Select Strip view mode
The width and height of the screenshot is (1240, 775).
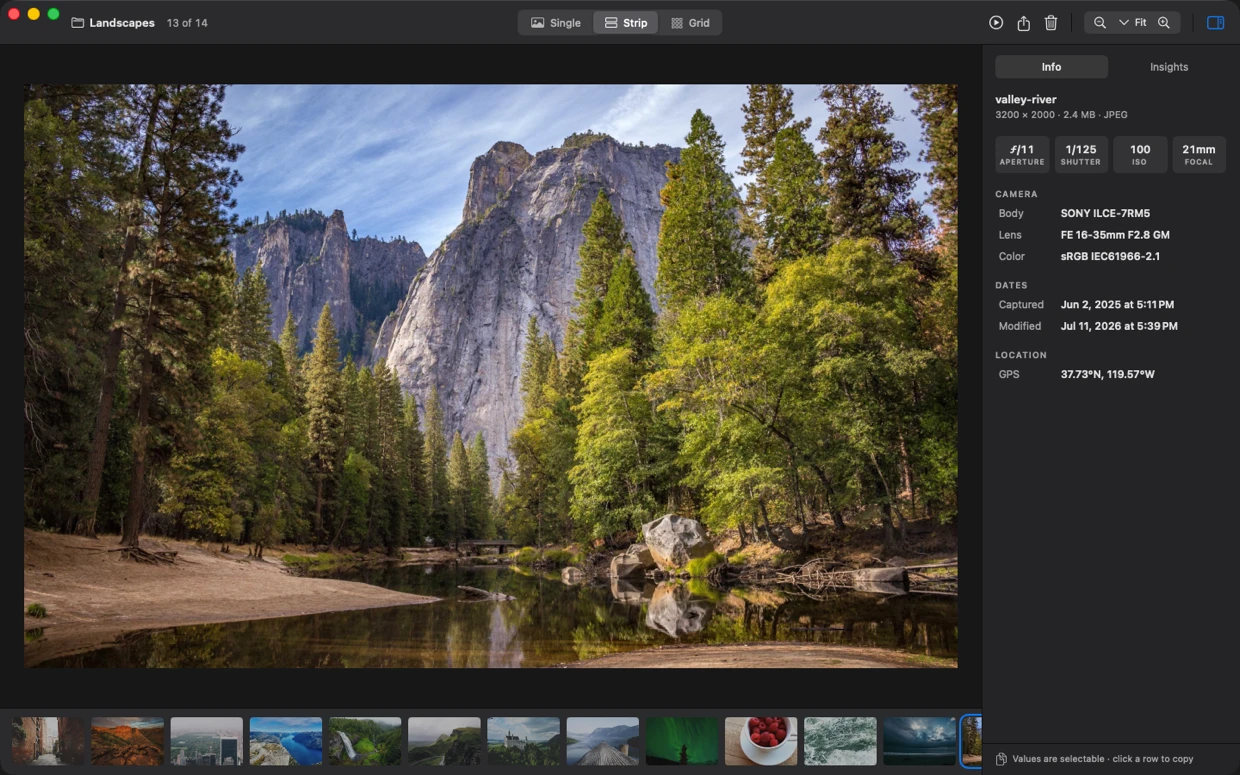click(x=626, y=23)
